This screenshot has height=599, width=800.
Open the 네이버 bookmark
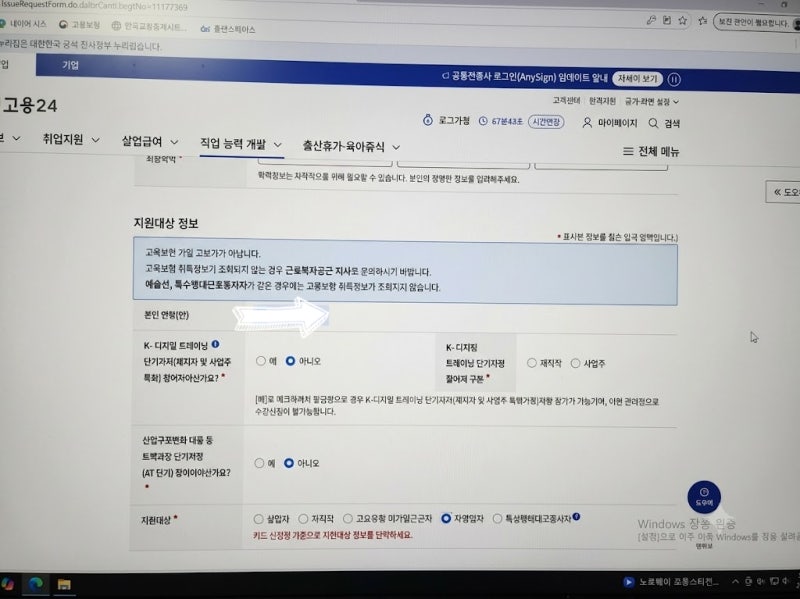[x=23, y=23]
